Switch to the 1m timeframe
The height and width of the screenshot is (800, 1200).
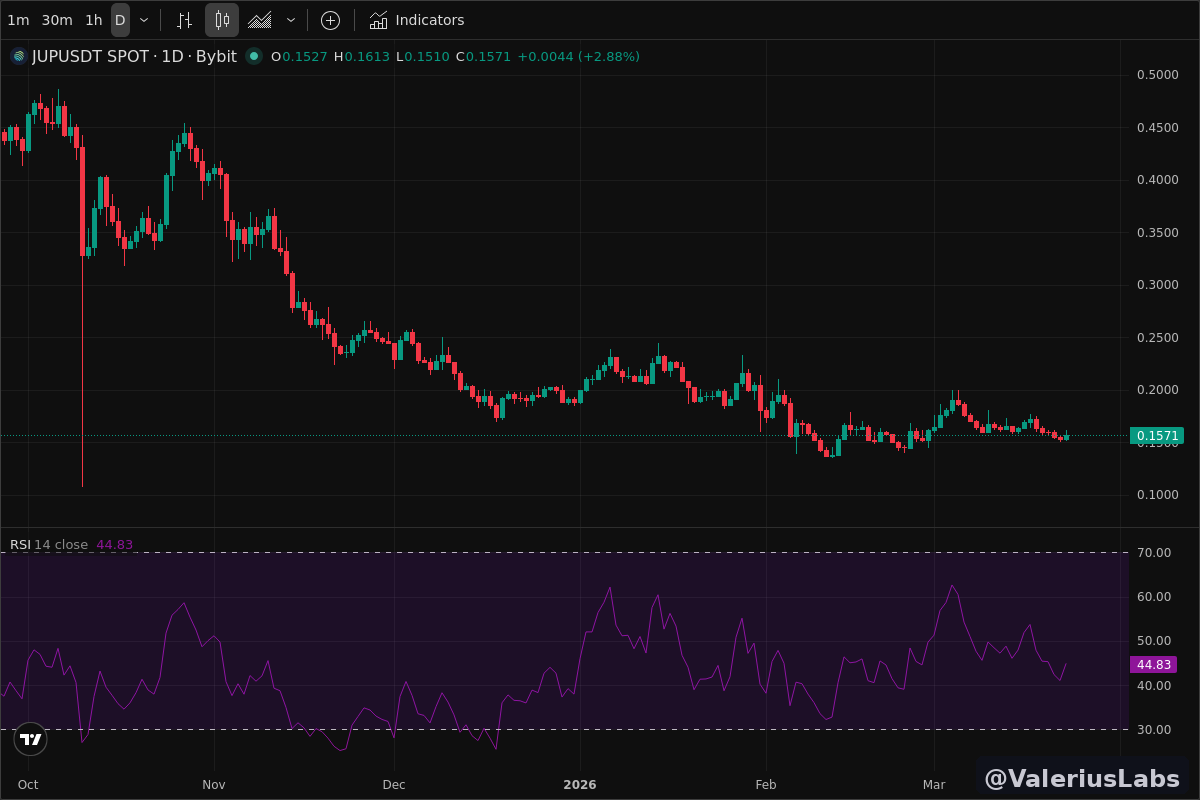click(x=18, y=20)
